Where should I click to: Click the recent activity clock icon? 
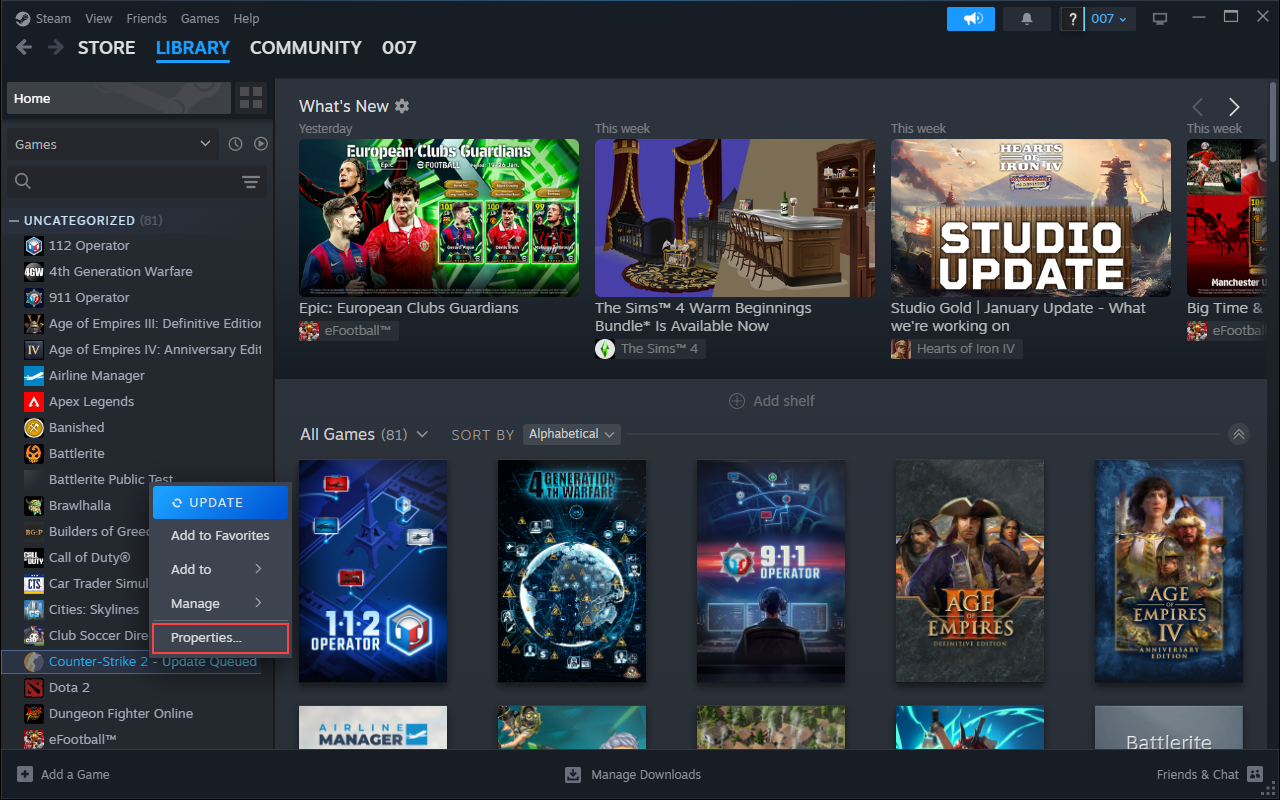[235, 144]
